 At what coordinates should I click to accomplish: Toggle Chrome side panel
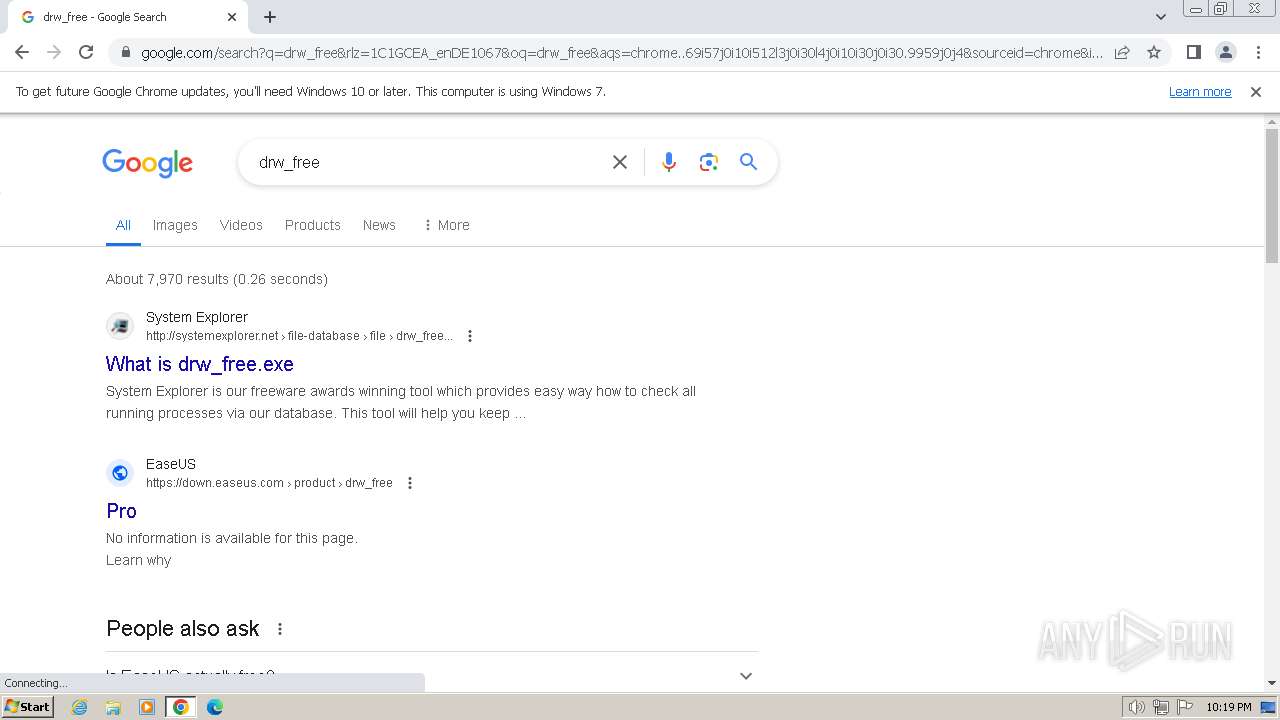tap(1193, 52)
